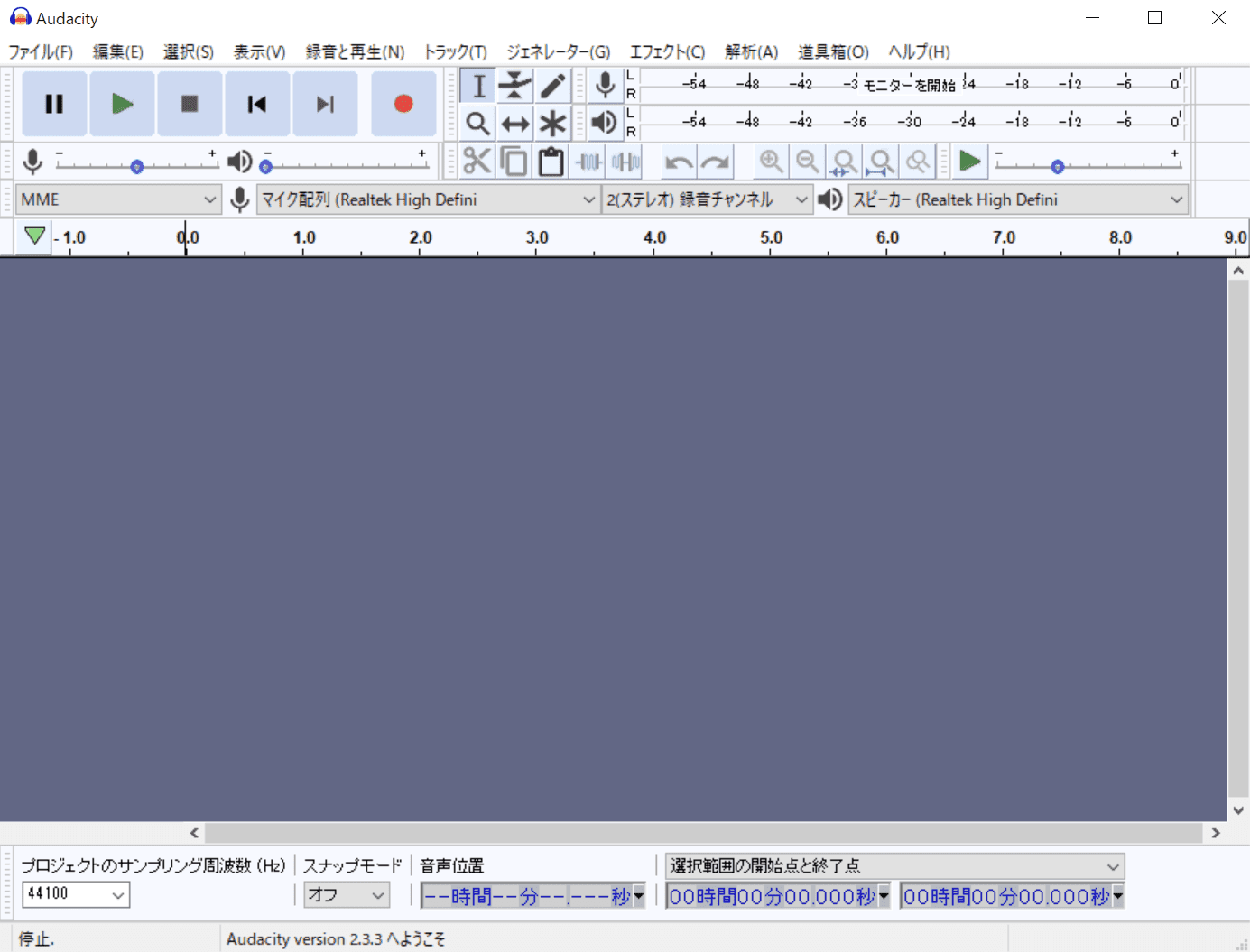Click the playback volume slider handle

pos(265,167)
